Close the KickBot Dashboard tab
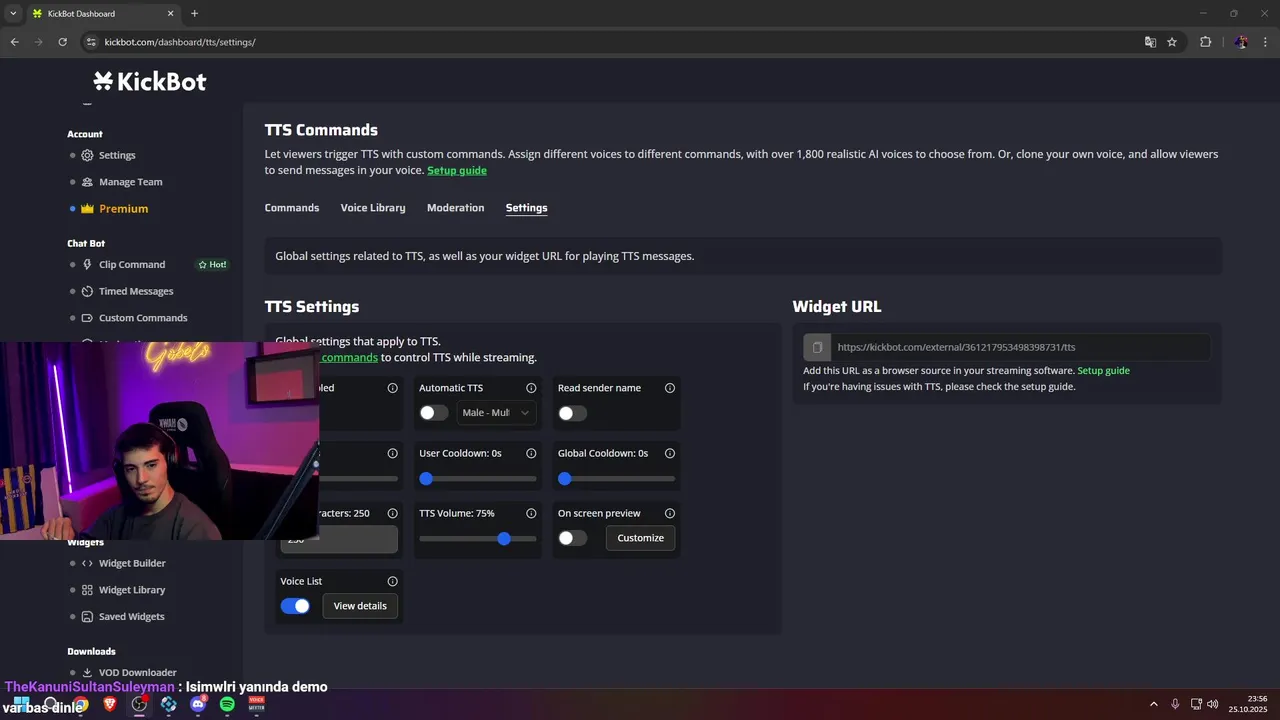1280x720 pixels. coord(170,14)
